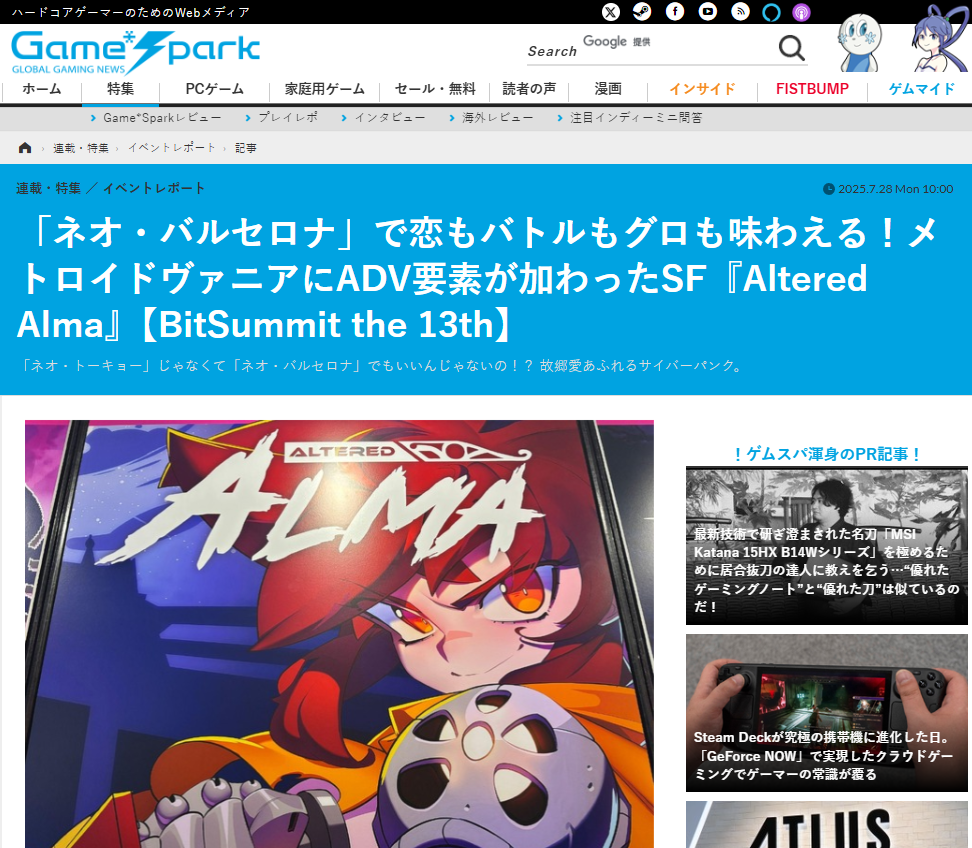Go to インタビュー submenu link

[x=389, y=118]
